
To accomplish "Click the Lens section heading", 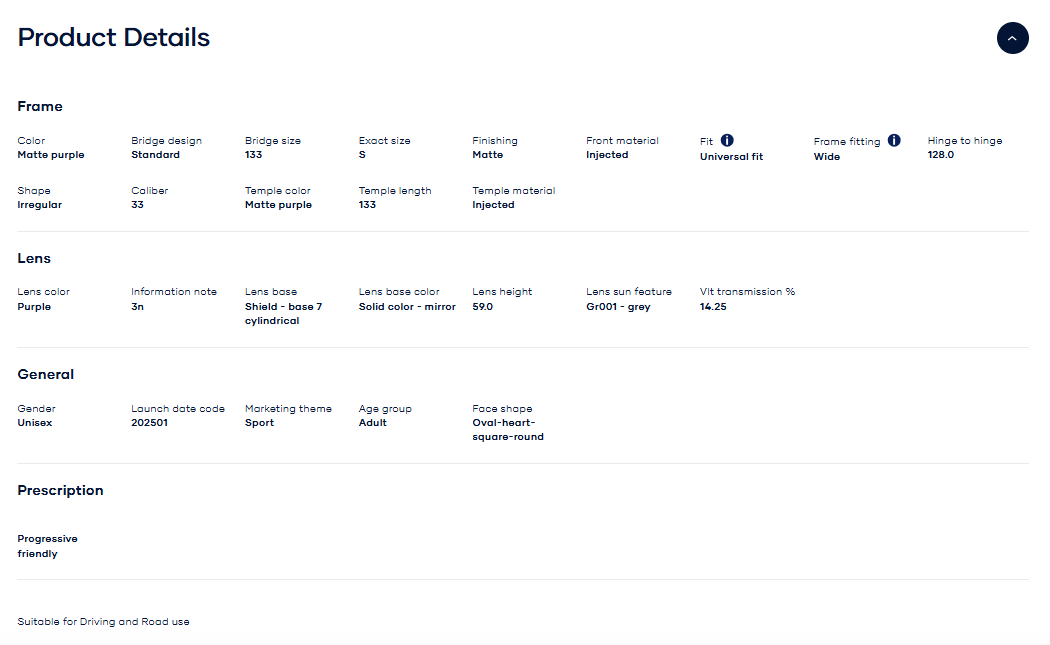I will click(34, 259).
